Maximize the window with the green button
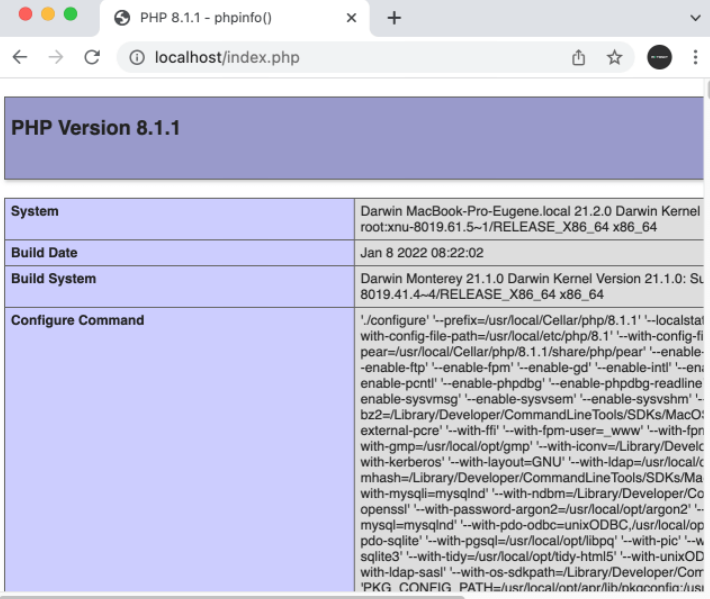 [71, 14]
